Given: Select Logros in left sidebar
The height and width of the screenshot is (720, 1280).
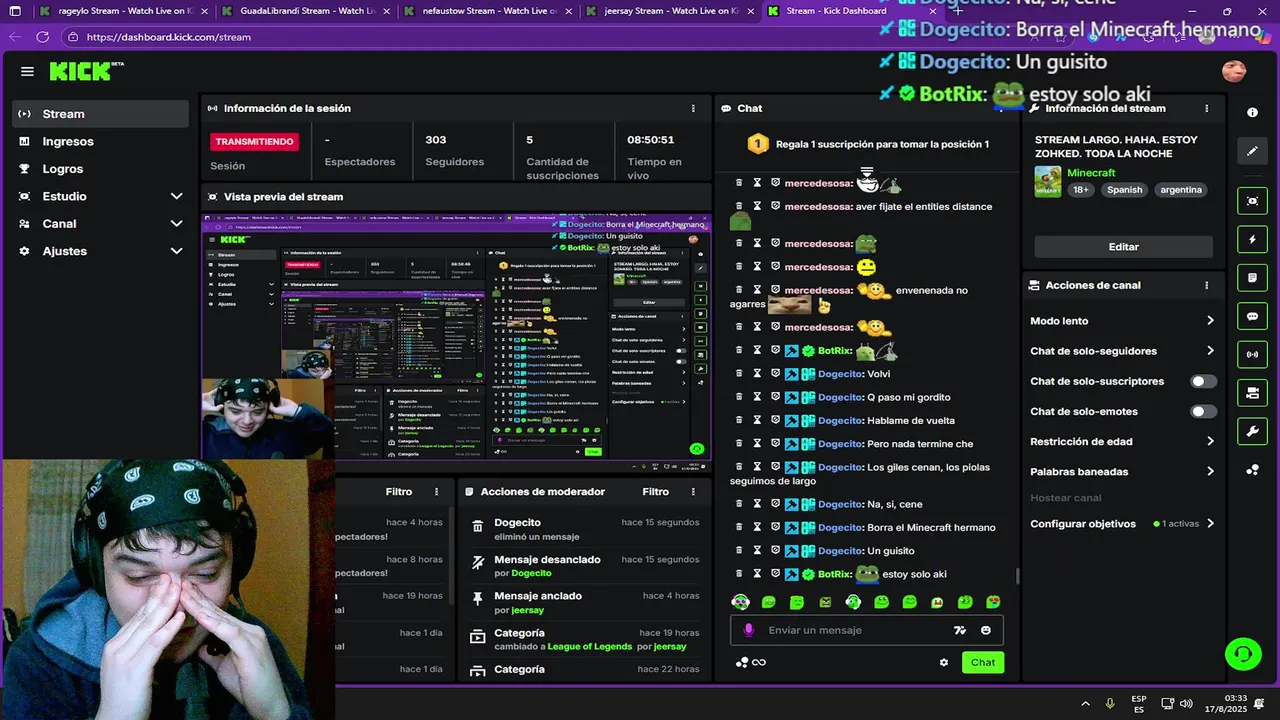Looking at the screenshot, I should point(100,169).
